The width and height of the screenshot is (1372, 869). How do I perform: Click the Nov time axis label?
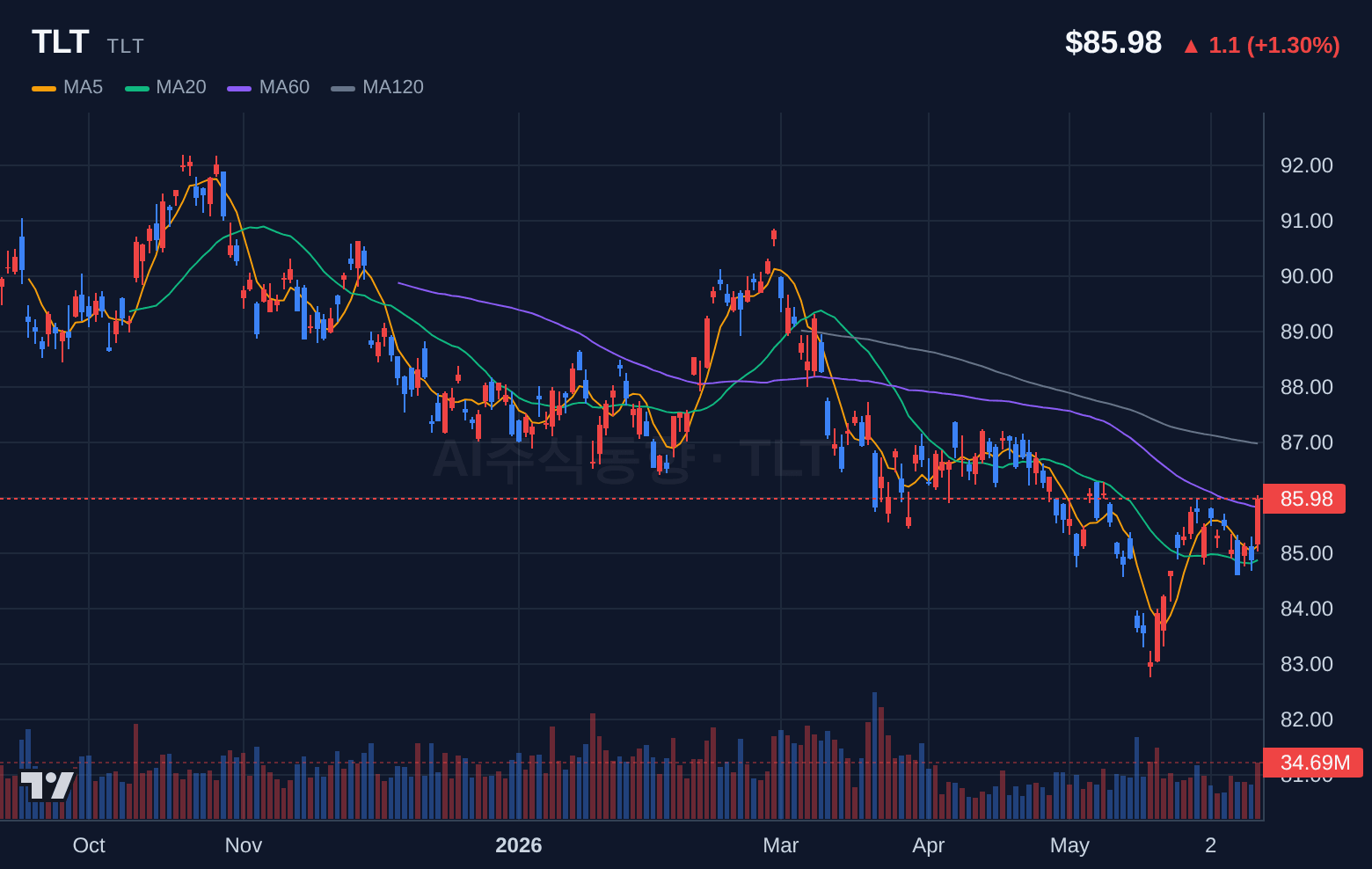[244, 845]
